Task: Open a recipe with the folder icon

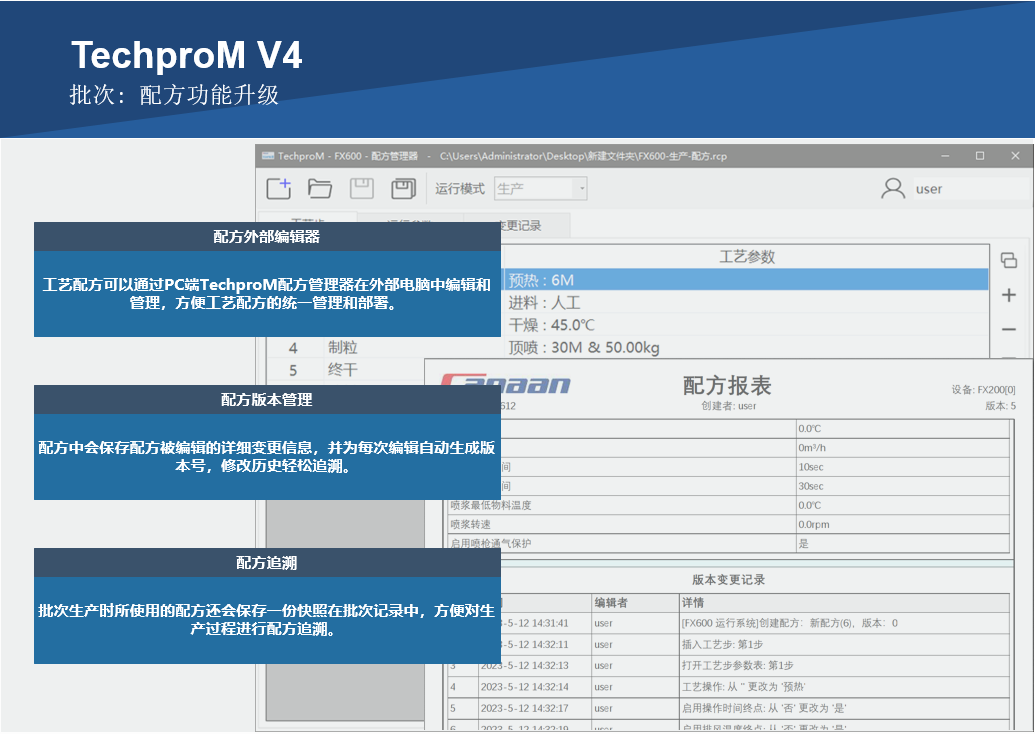Action: point(320,189)
